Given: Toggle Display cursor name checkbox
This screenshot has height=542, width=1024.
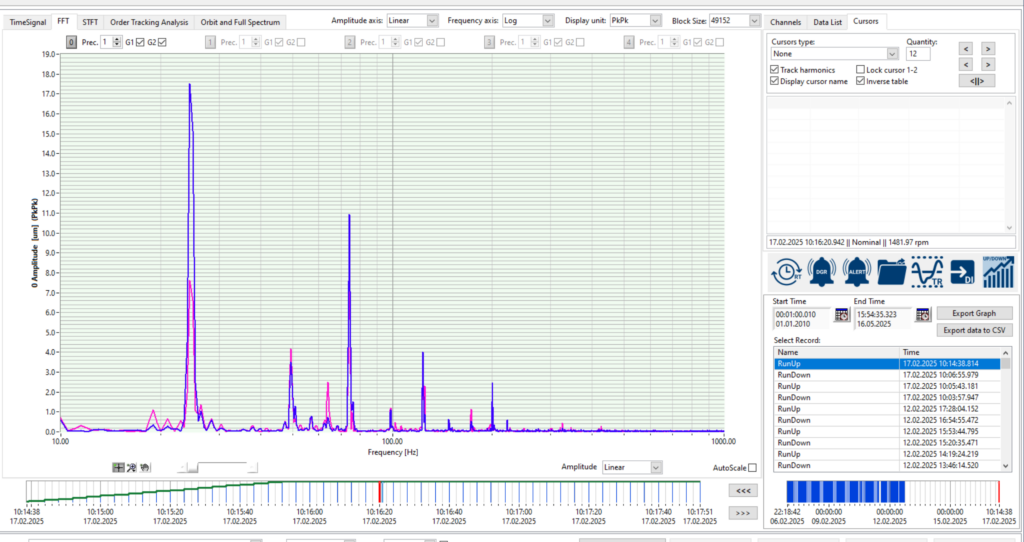Looking at the screenshot, I should (775, 82).
